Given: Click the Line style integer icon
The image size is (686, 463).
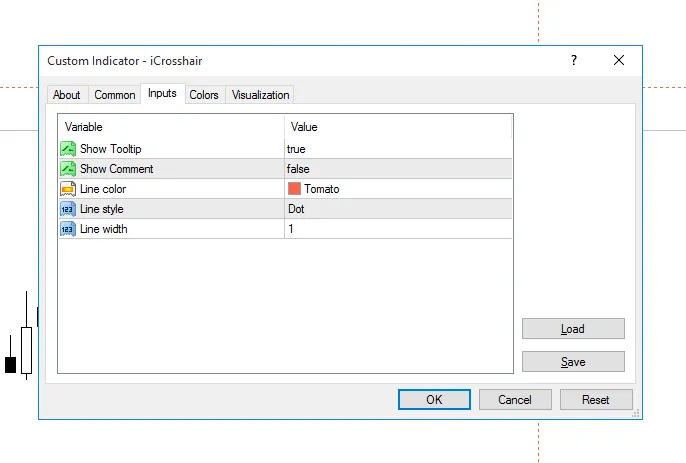Looking at the screenshot, I should [68, 209].
